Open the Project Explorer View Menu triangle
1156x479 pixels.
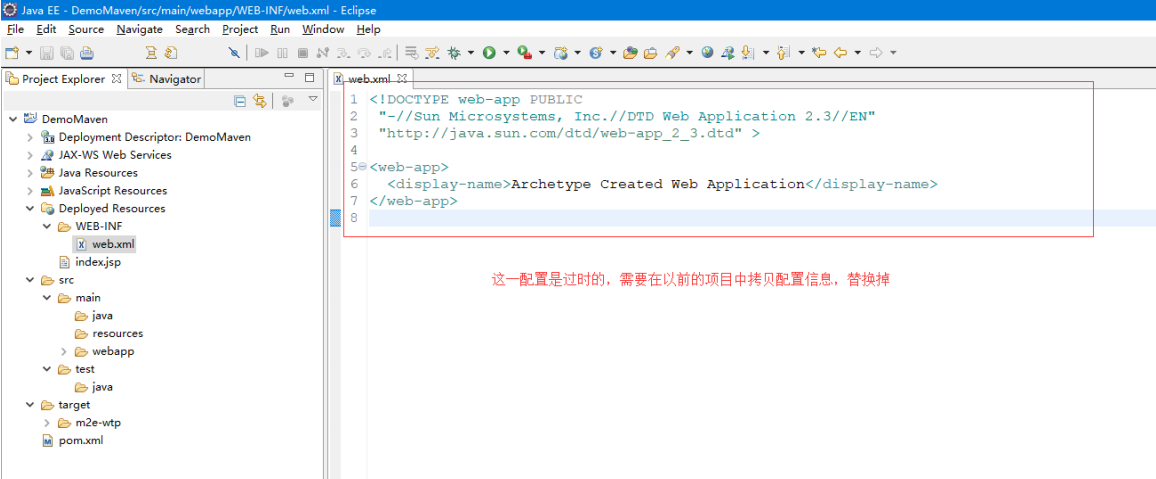pyautogui.click(x=313, y=99)
